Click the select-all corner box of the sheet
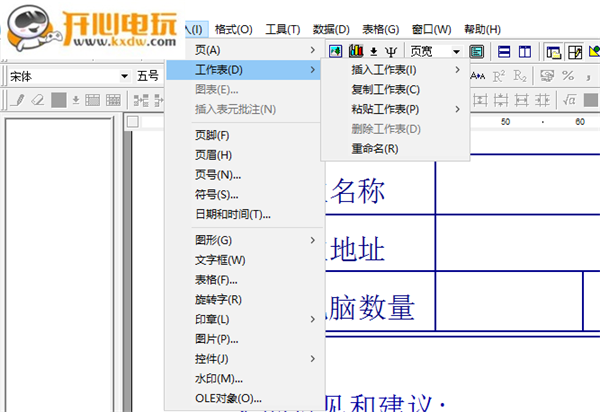The image size is (600, 412). 132,122
